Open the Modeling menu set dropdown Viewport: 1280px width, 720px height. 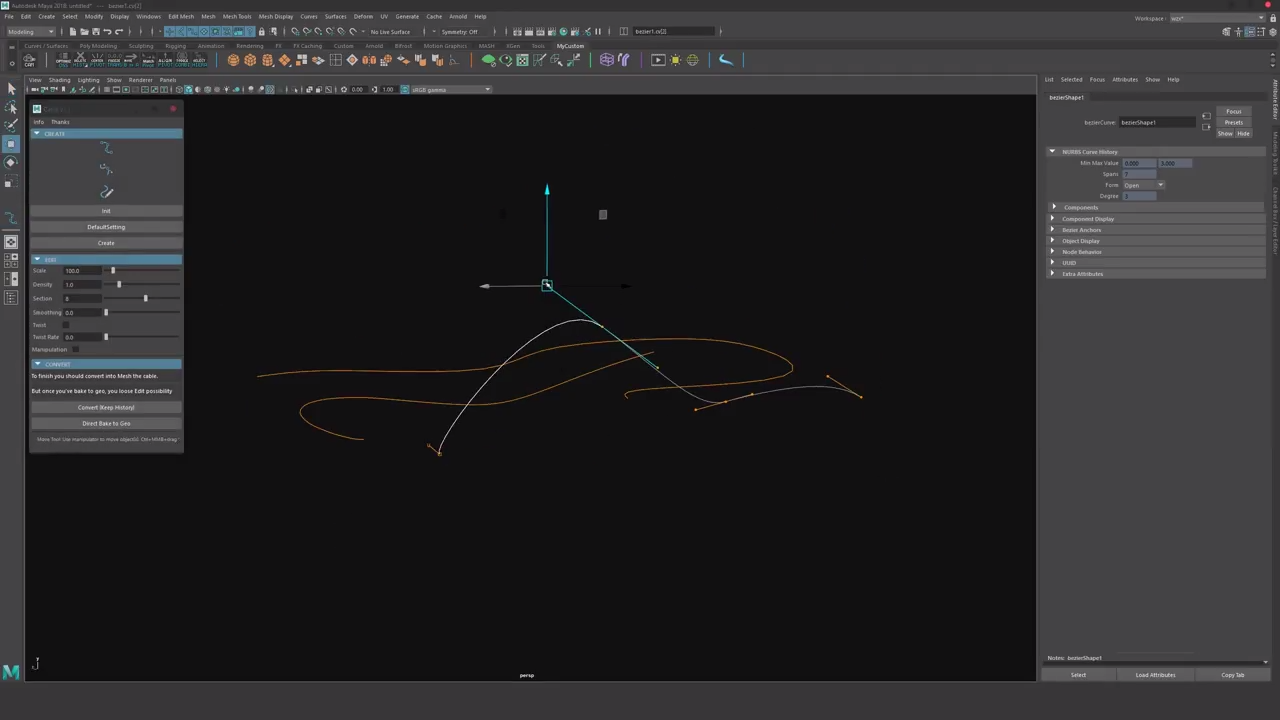coord(28,31)
